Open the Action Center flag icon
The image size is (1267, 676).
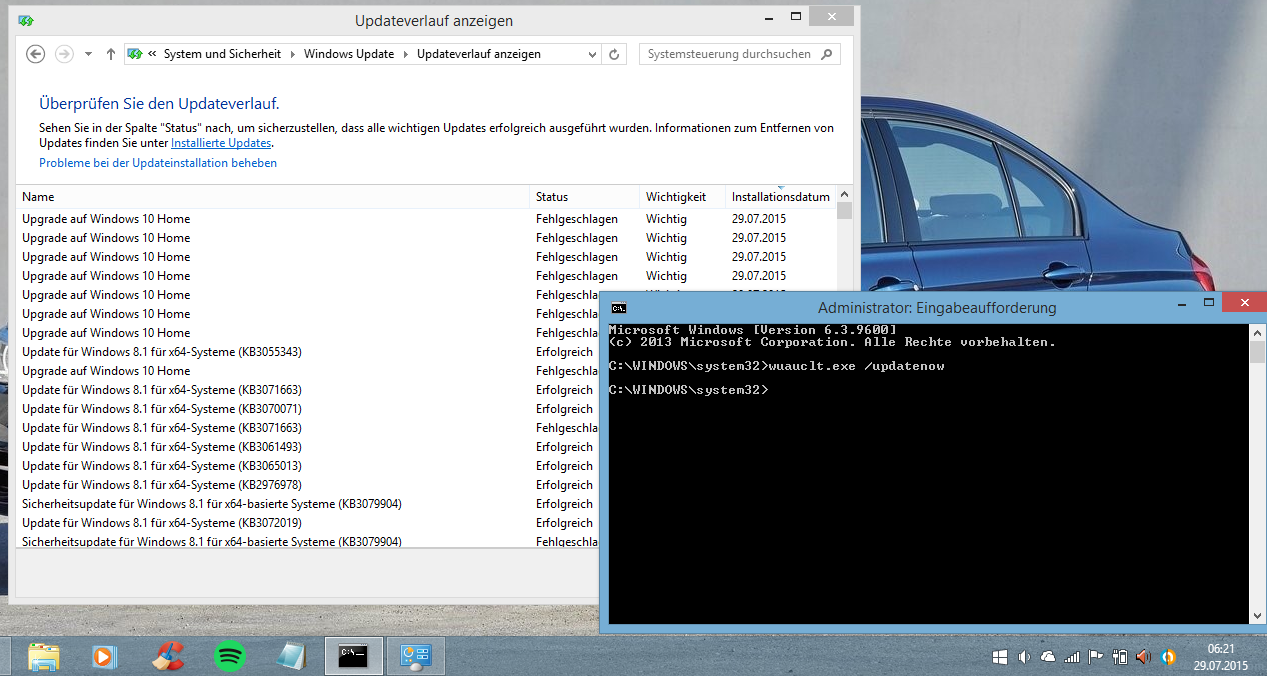[x=1096, y=657]
